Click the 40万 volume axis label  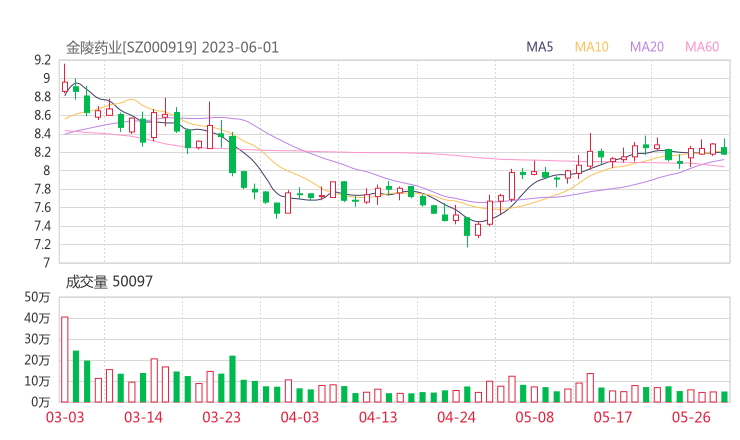tap(37, 318)
